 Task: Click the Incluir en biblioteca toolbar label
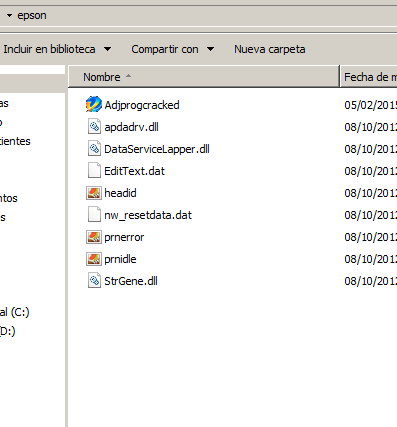[x=49, y=49]
